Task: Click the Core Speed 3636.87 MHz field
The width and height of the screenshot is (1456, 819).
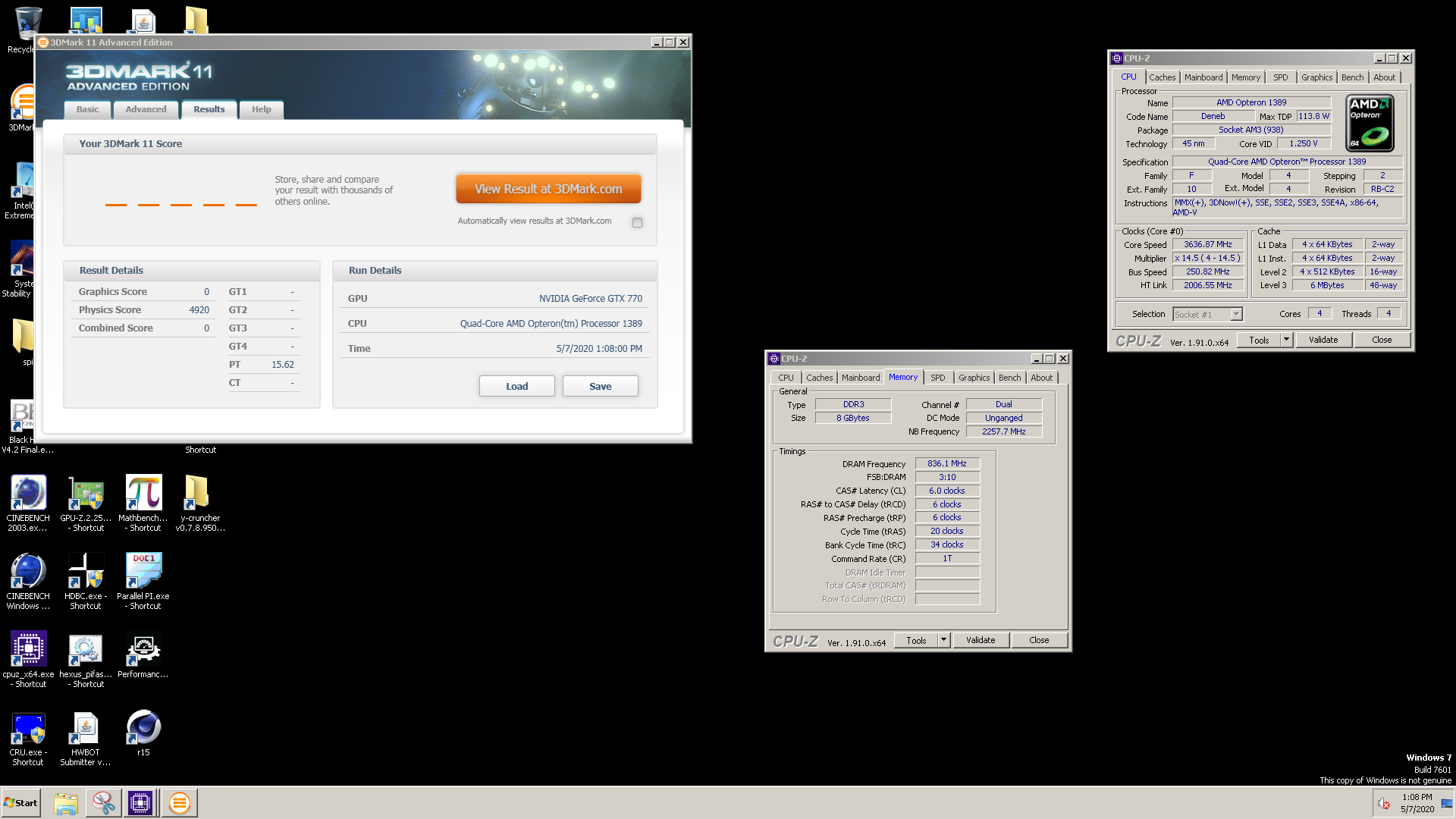Action: point(1208,244)
